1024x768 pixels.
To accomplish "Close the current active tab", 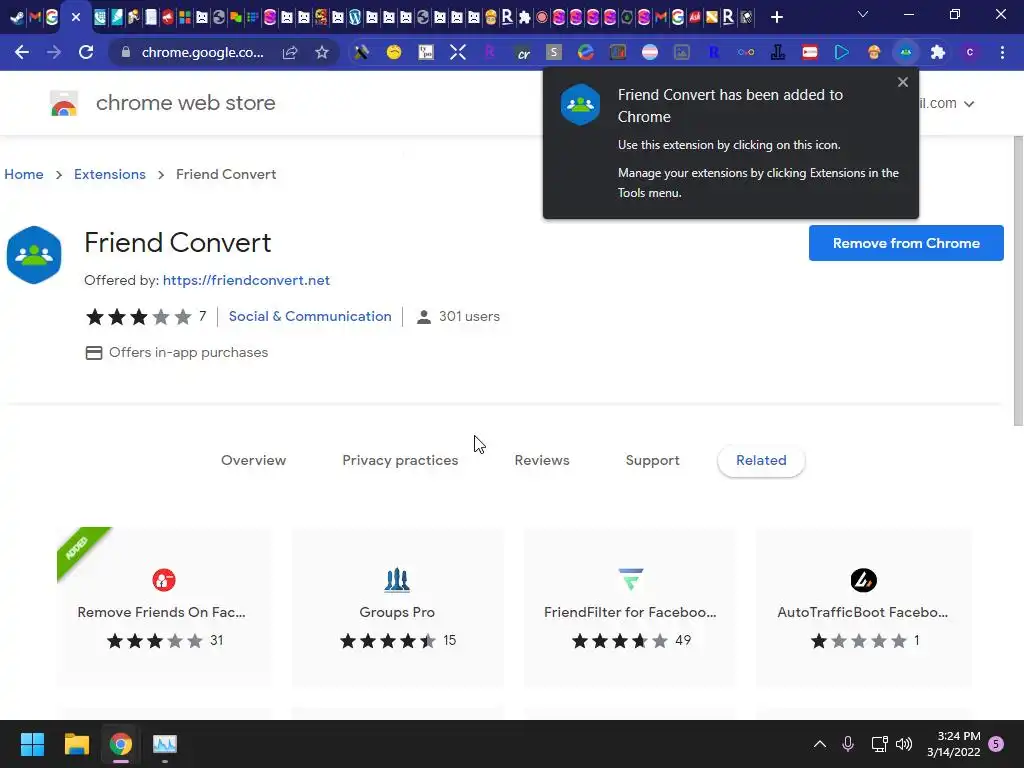I will tap(76, 18).
